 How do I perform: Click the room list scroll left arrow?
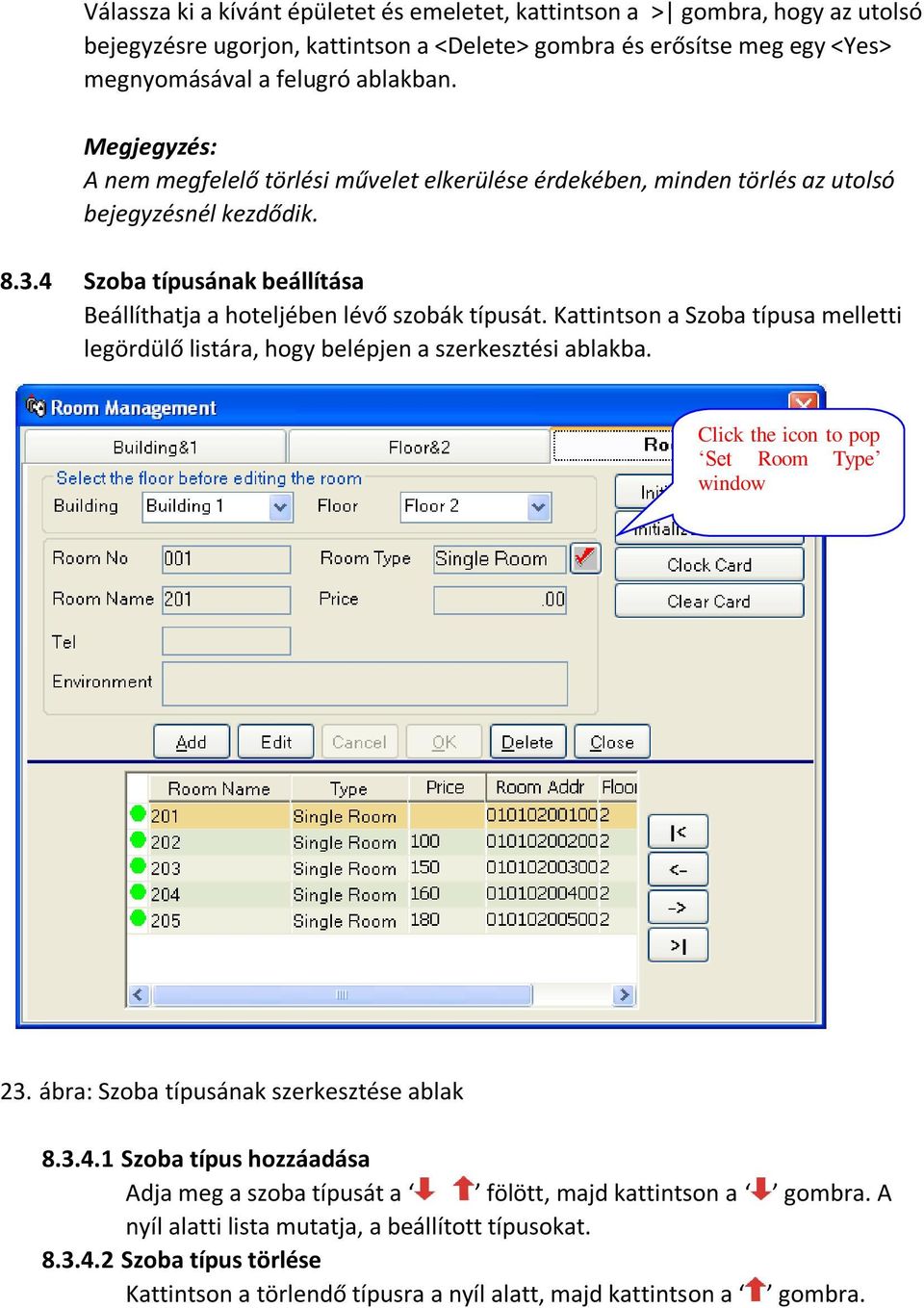coord(138,995)
